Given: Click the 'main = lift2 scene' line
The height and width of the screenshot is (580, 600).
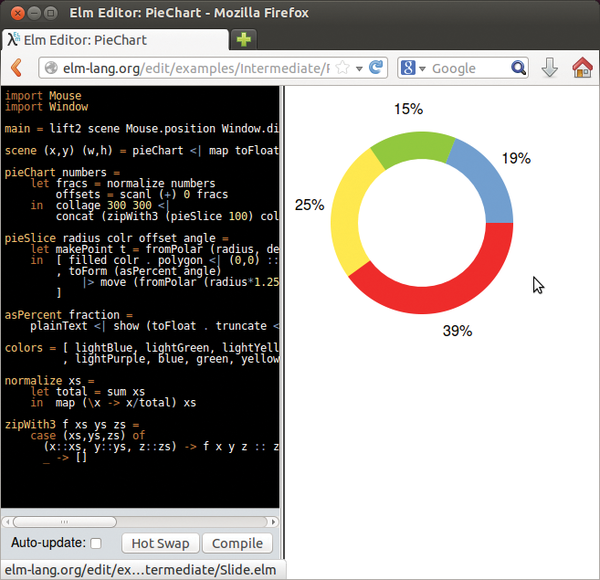Looking at the screenshot, I should click(142, 129).
